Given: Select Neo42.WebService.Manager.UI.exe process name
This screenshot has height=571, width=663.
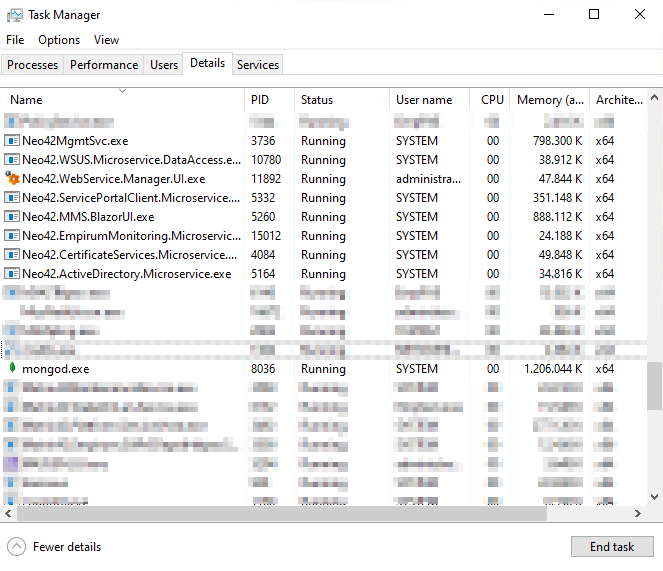Looking at the screenshot, I should (x=113, y=179).
